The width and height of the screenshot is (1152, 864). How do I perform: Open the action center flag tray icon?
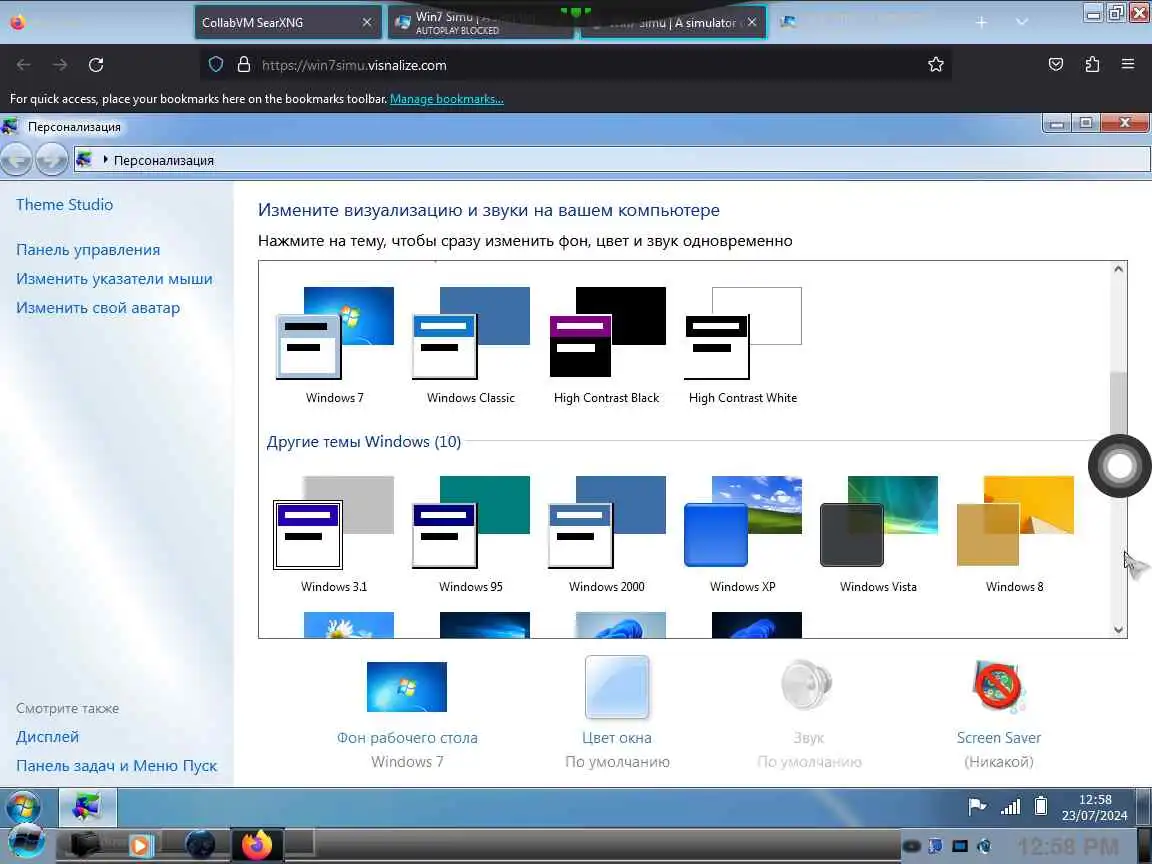point(977,807)
